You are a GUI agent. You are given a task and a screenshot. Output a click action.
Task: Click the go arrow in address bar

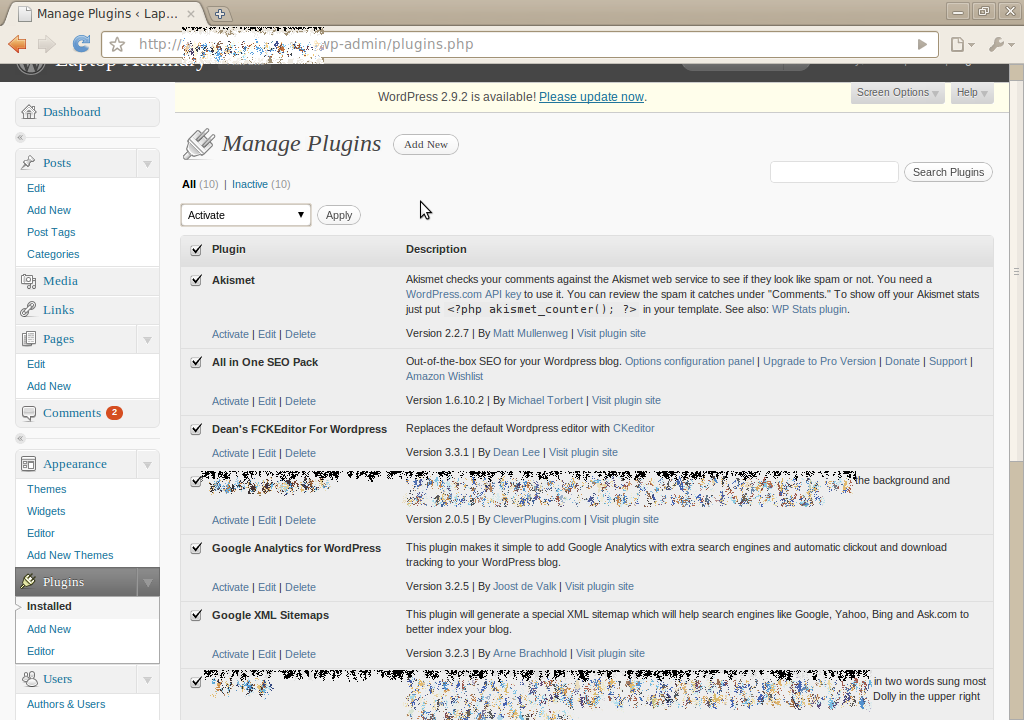tap(921, 44)
